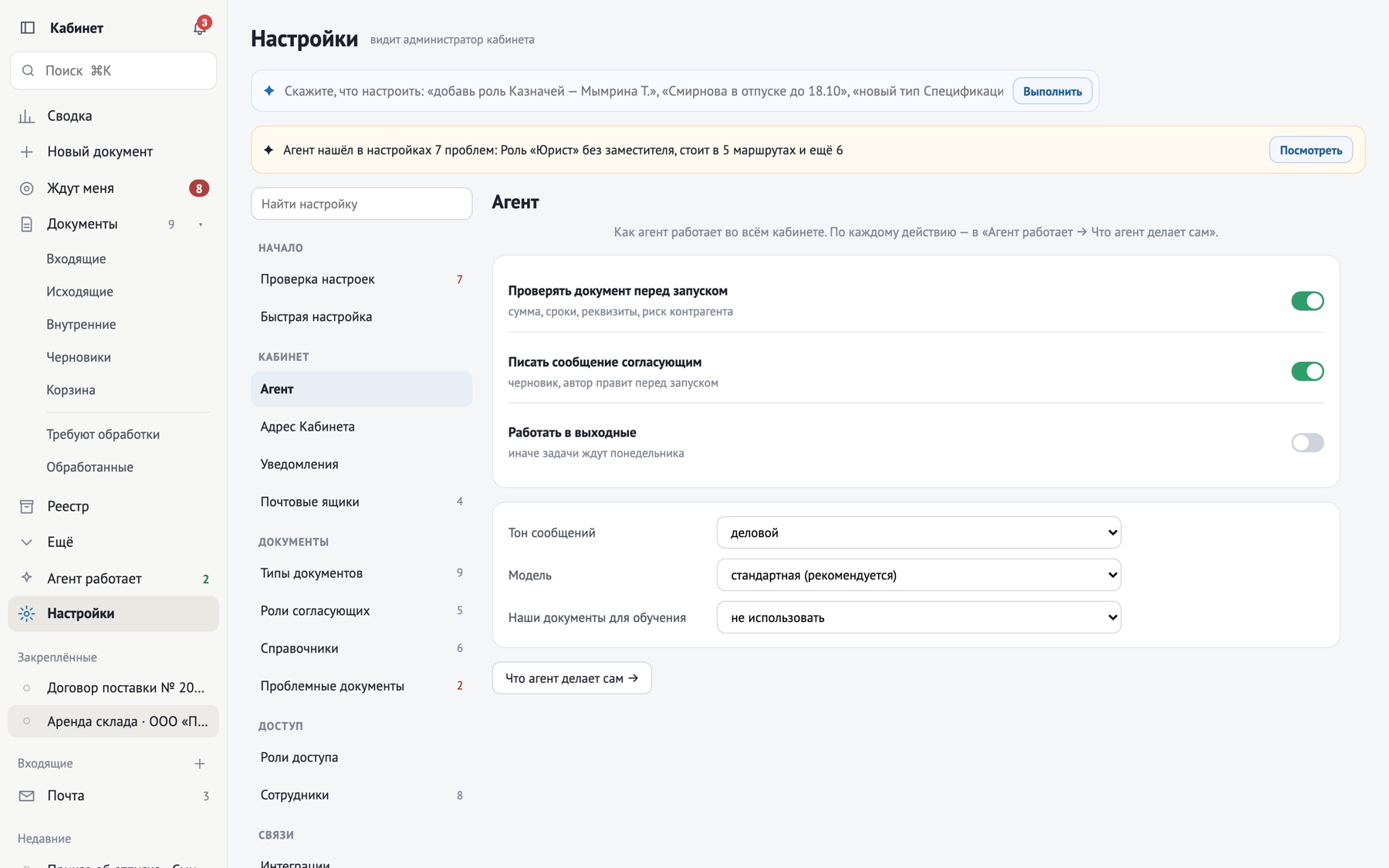Go to Роли согласующих settings
Viewport: 1389px width, 868px height.
coord(361,611)
